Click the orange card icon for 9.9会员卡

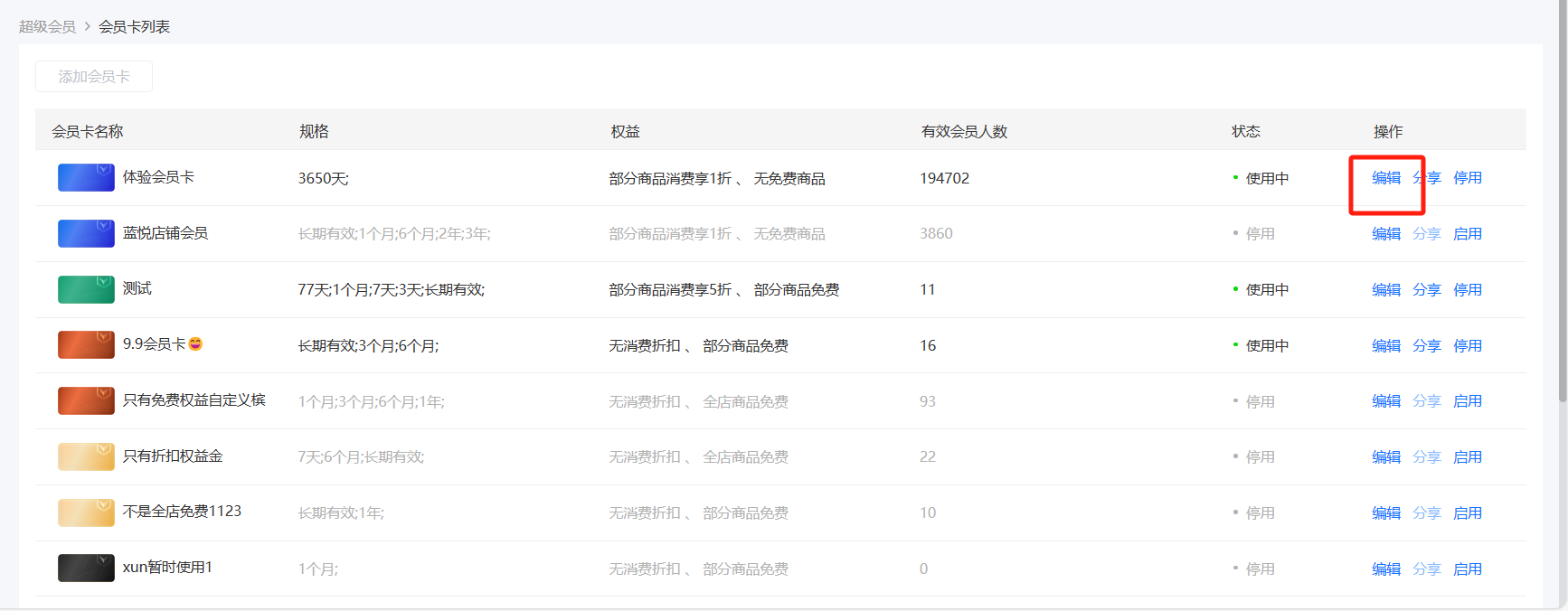[86, 345]
